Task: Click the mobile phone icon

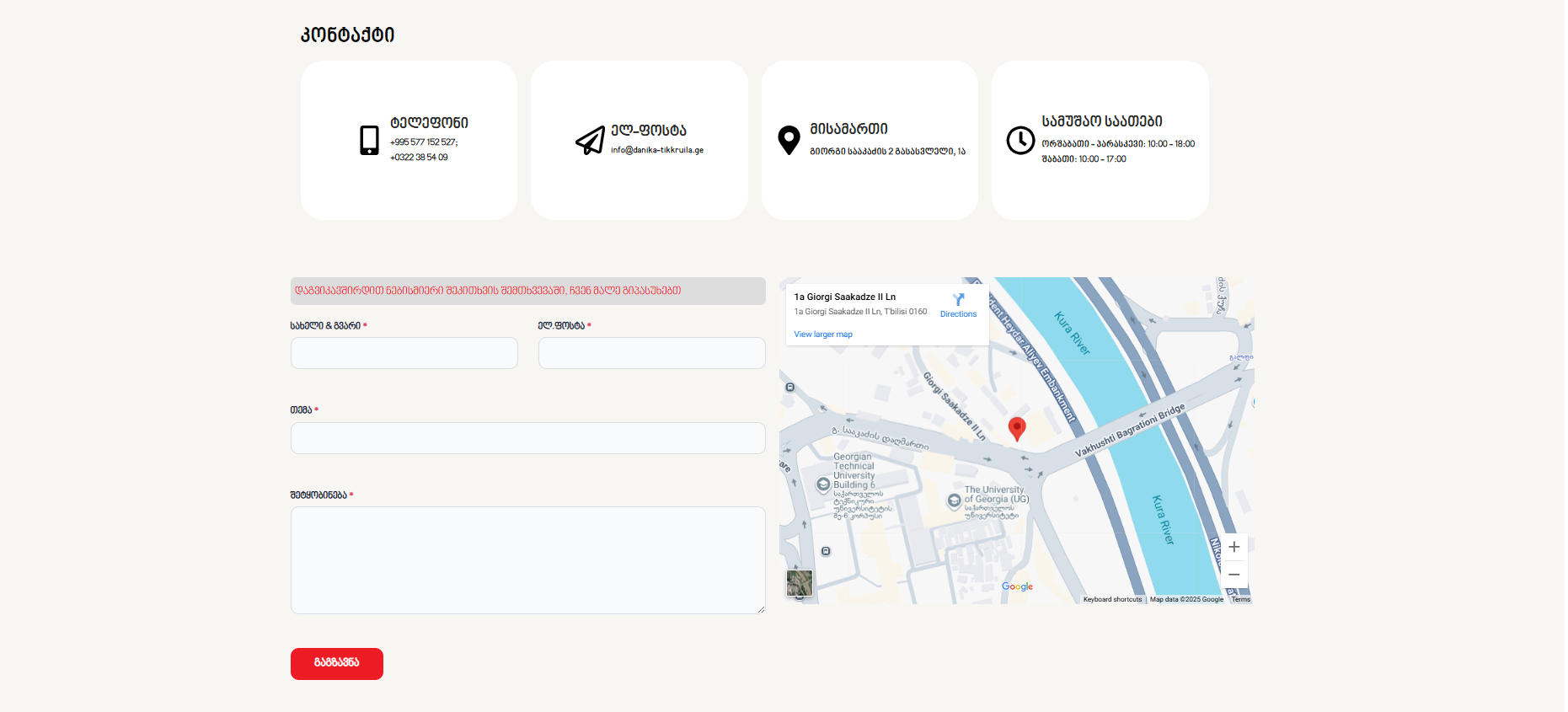Action: (369, 140)
